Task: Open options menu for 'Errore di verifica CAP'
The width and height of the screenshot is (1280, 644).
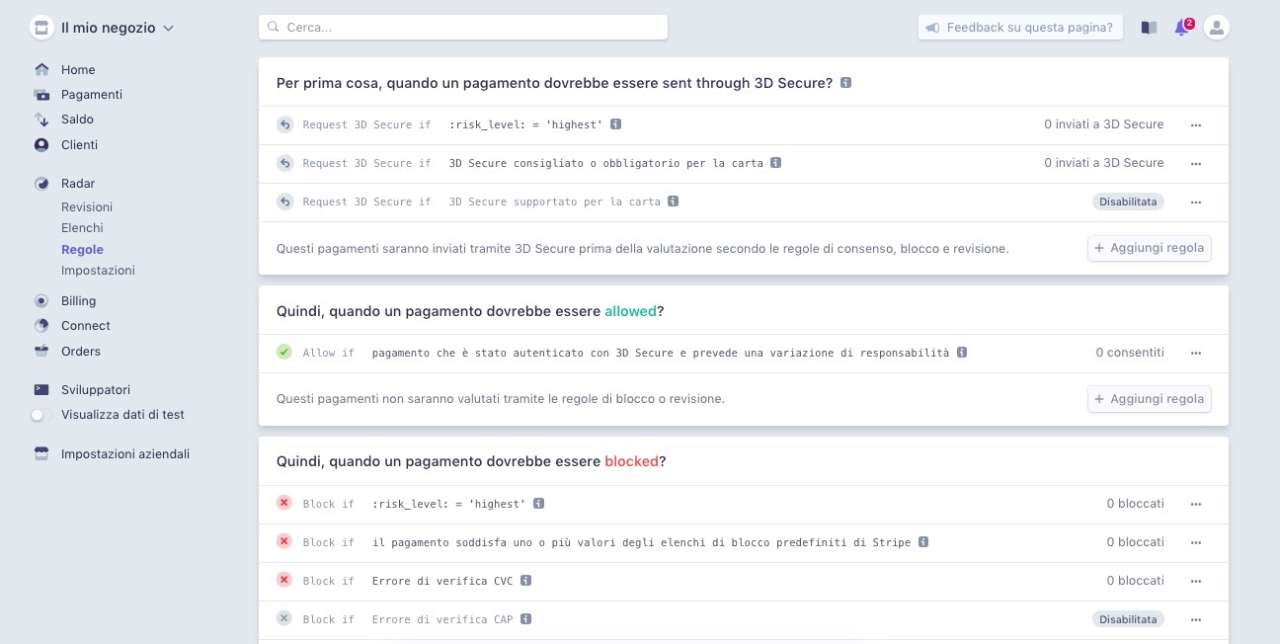Action: click(1196, 619)
